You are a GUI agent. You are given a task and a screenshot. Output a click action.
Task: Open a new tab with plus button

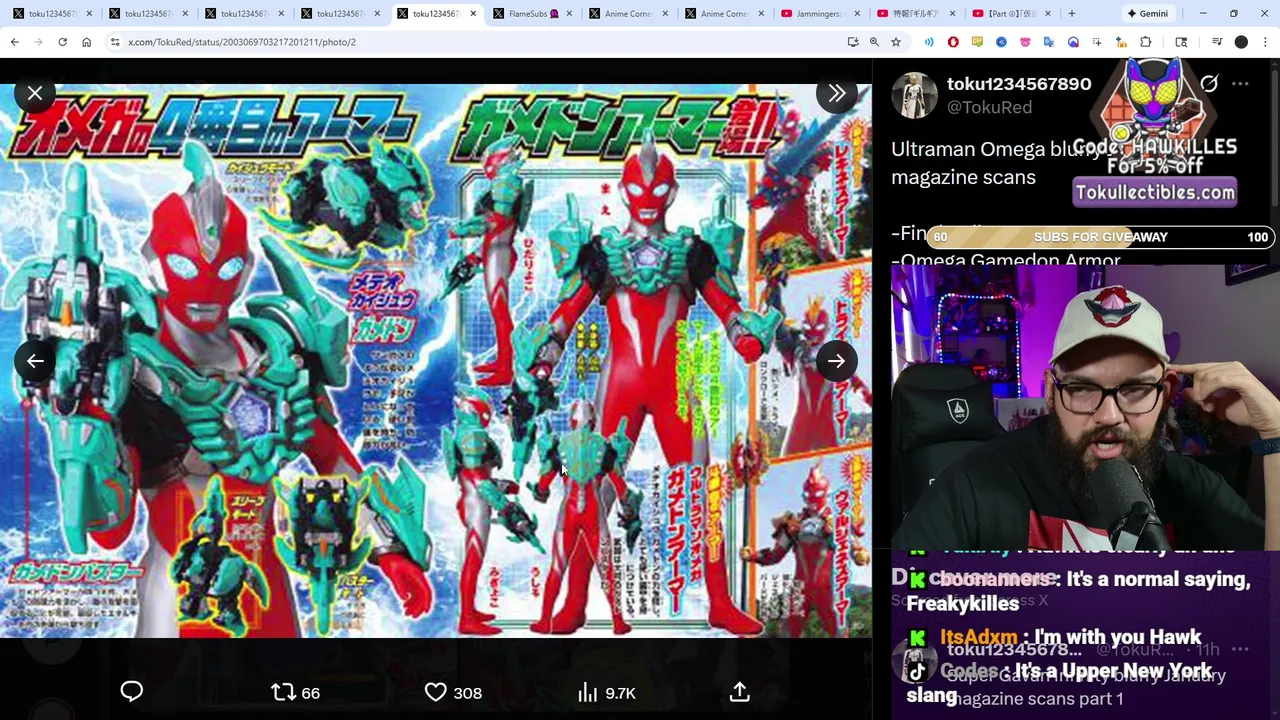pyautogui.click(x=1071, y=13)
